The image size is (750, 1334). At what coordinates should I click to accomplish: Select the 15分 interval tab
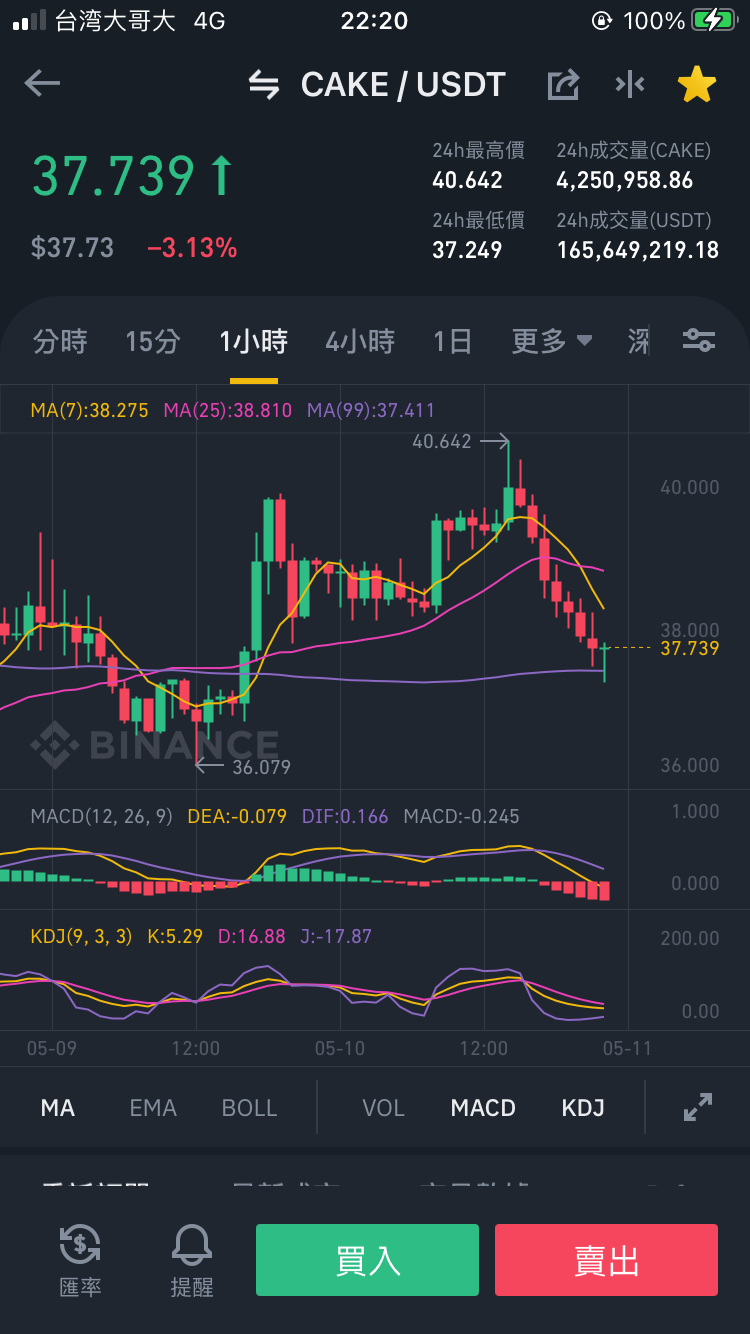coord(153,342)
